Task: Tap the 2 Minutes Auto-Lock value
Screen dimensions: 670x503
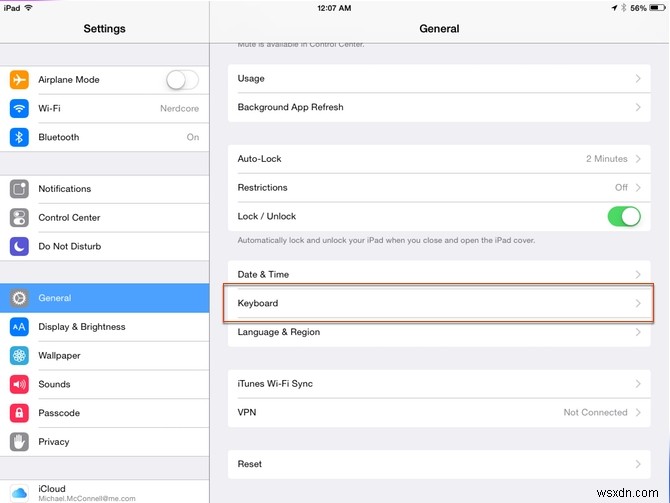Action: [x=607, y=159]
